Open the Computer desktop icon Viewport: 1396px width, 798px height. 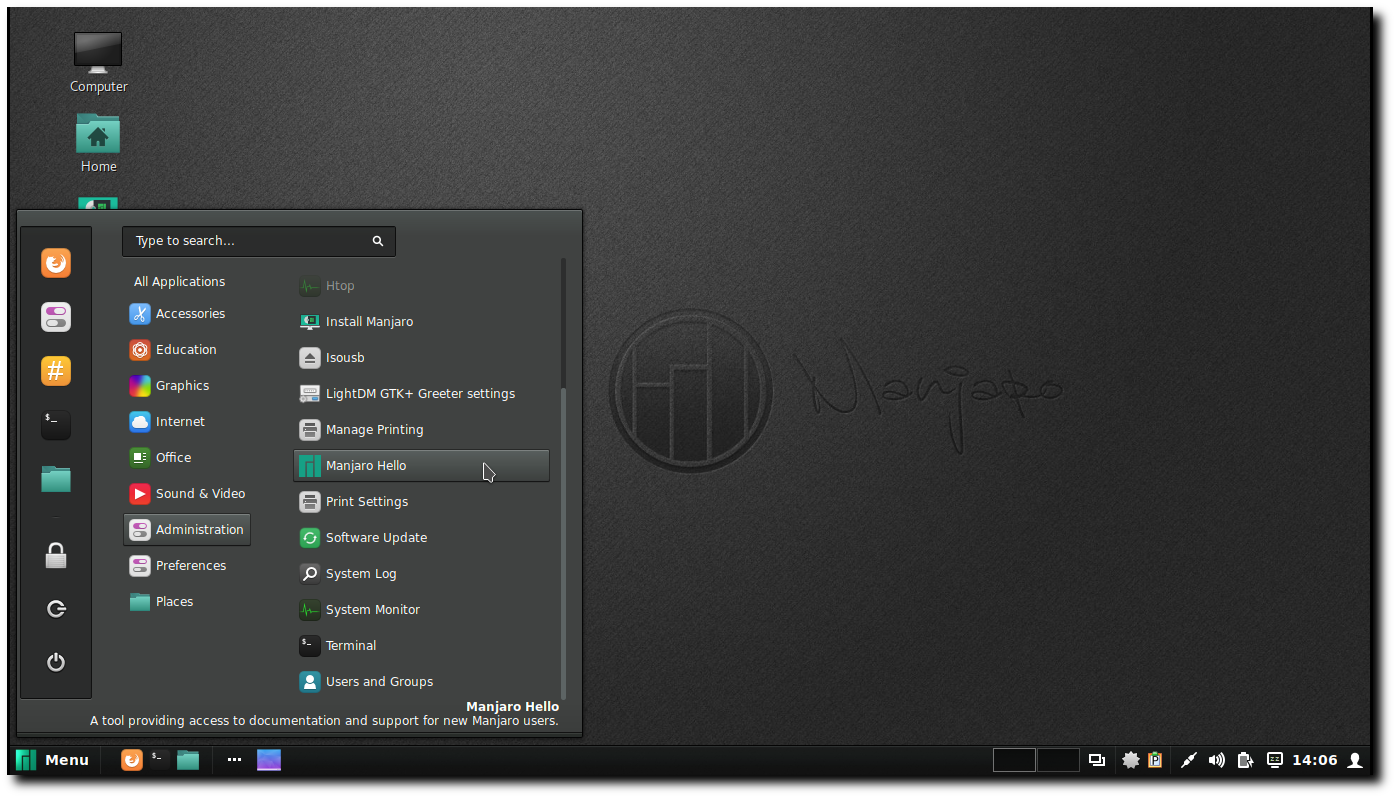[x=98, y=62]
